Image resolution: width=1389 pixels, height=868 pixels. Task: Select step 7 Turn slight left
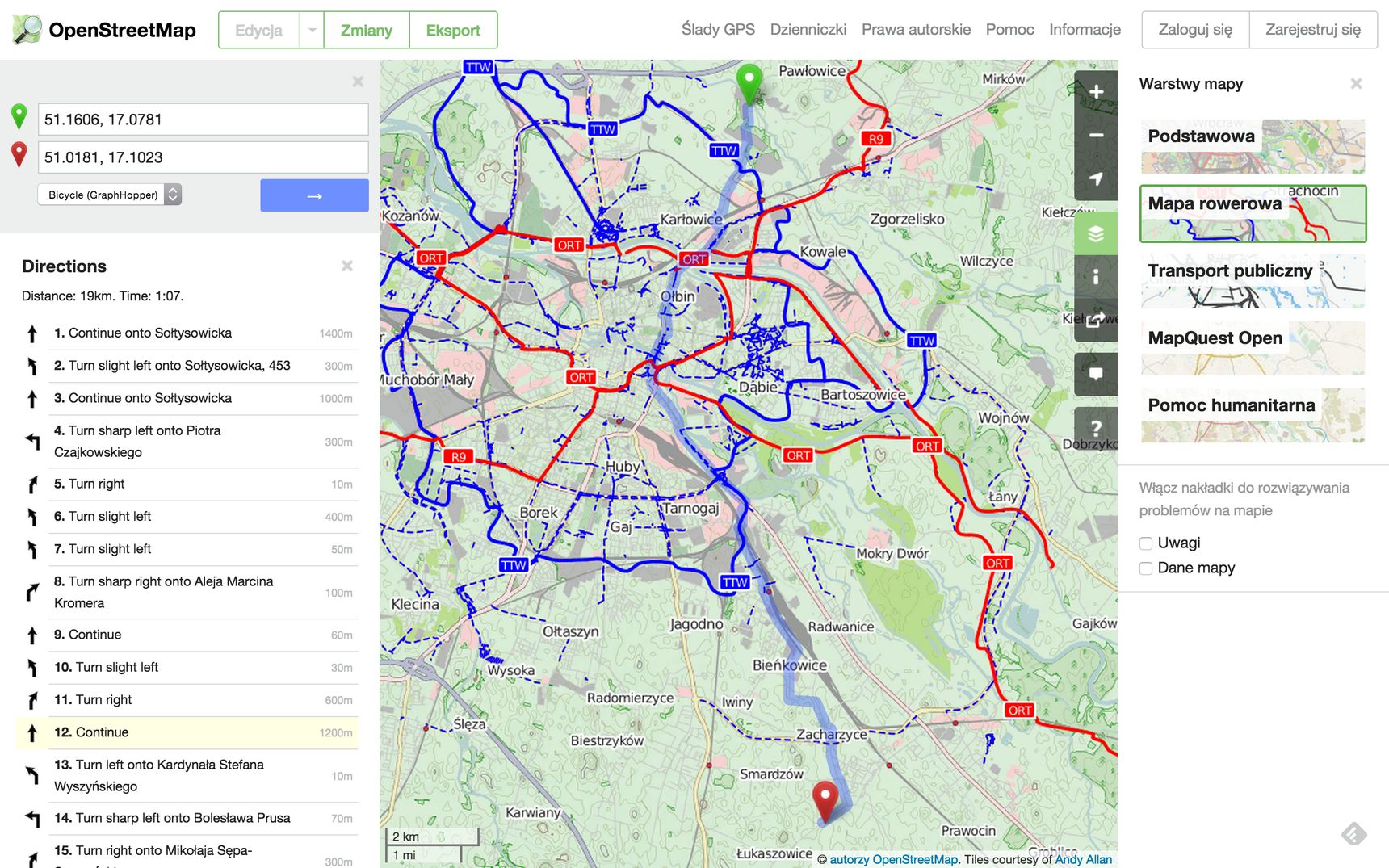(187, 549)
